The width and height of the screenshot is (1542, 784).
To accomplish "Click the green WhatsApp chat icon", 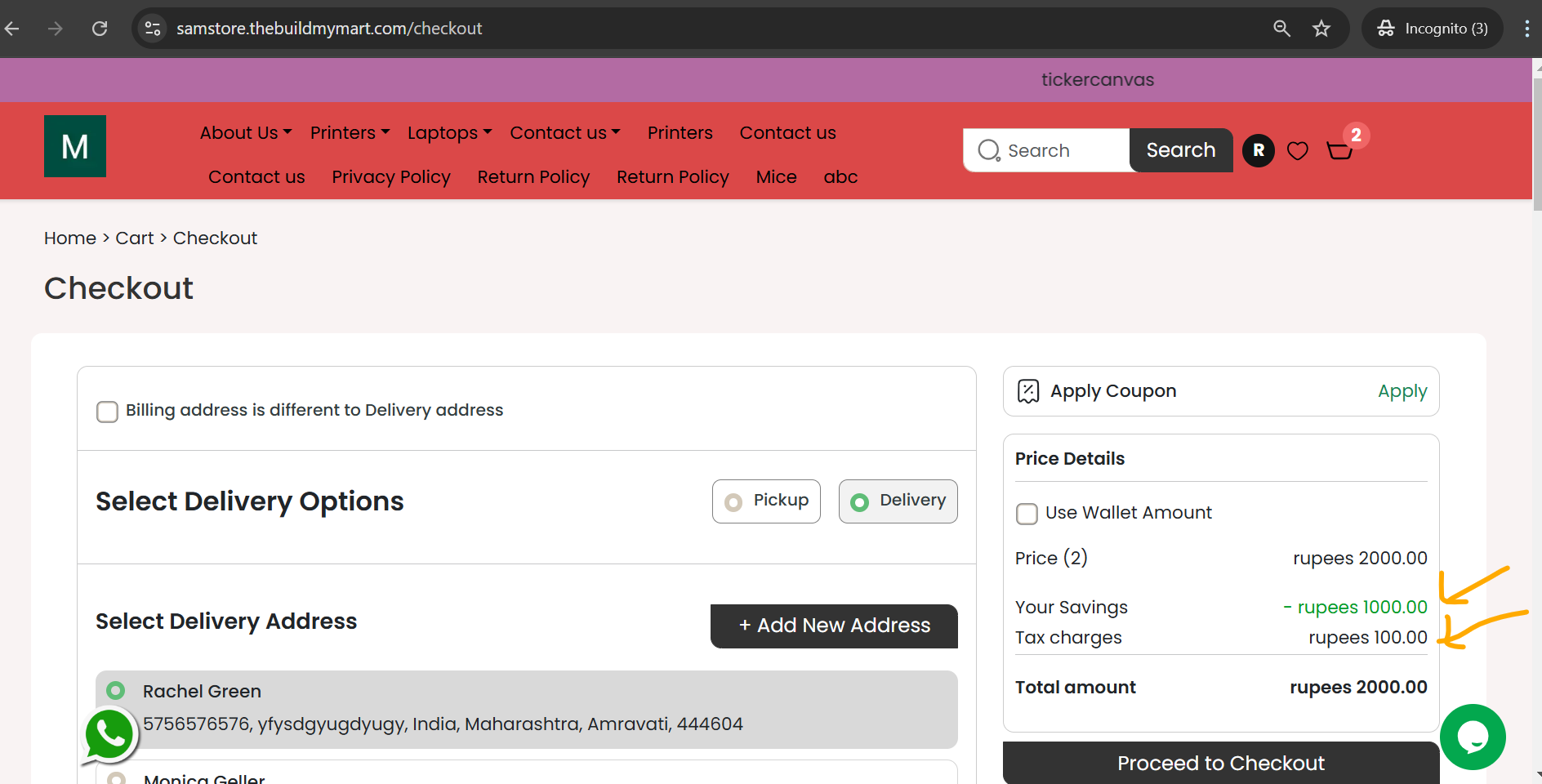I will click(109, 735).
